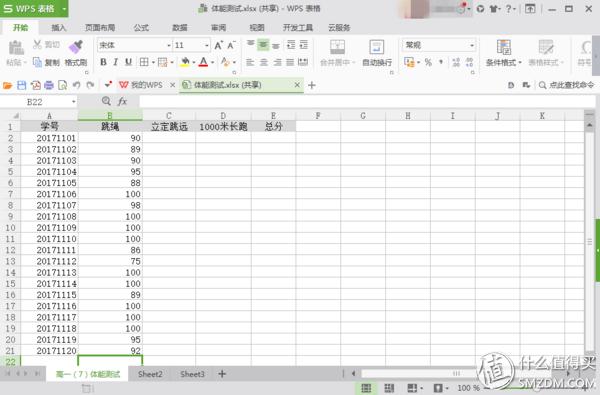Decrease font size with smaller A icon
Screen dimensions: 600x395
click(231, 45)
